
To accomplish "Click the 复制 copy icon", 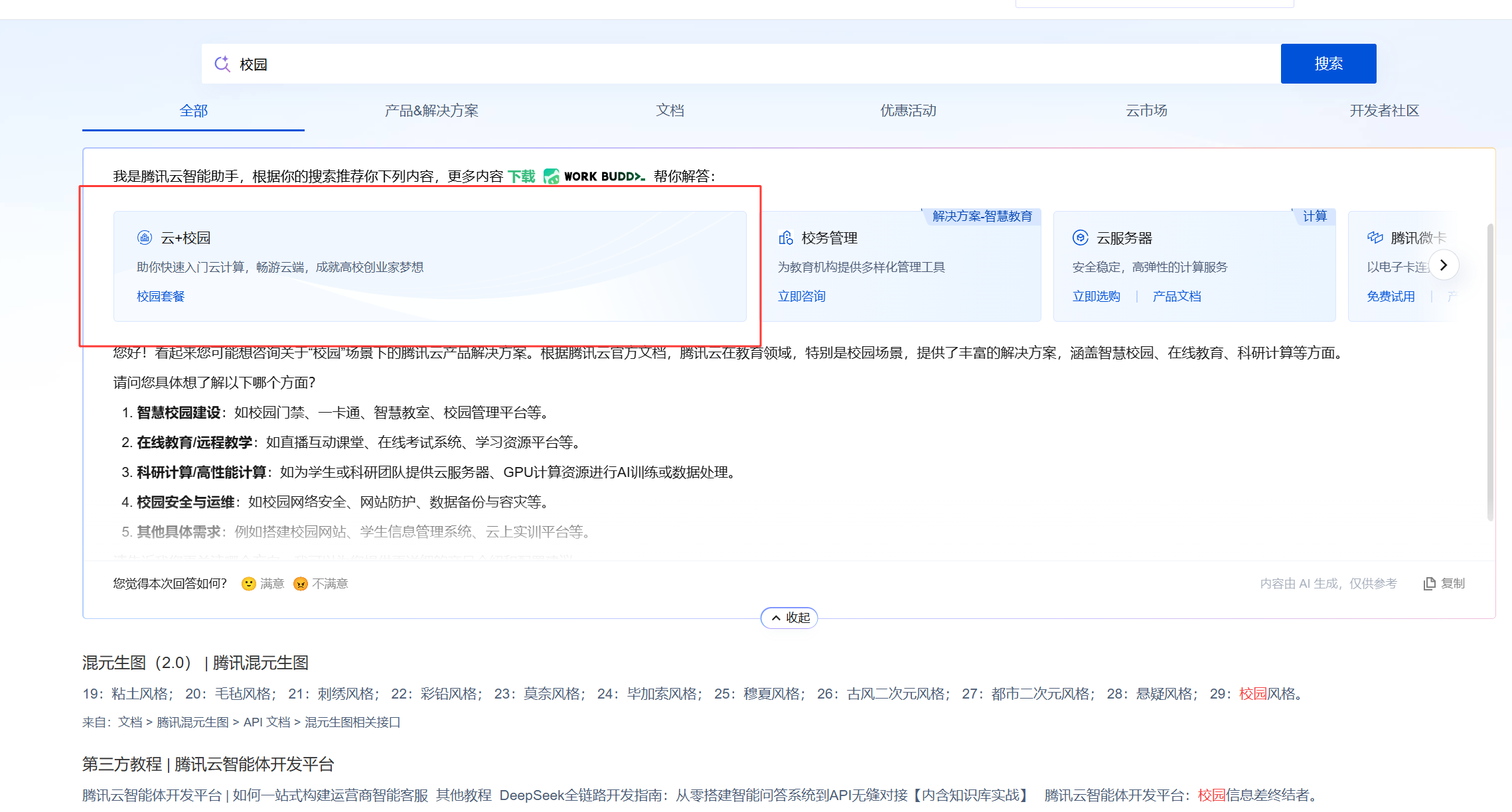I will coord(1430,584).
